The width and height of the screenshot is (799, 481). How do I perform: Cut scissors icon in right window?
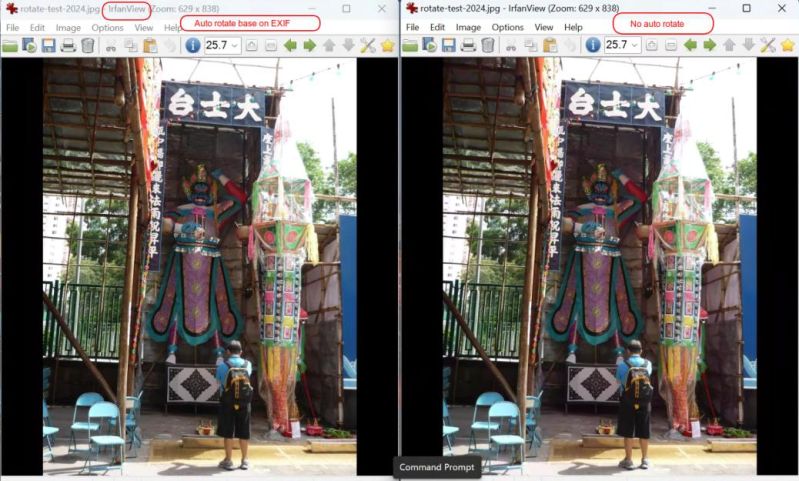point(511,46)
